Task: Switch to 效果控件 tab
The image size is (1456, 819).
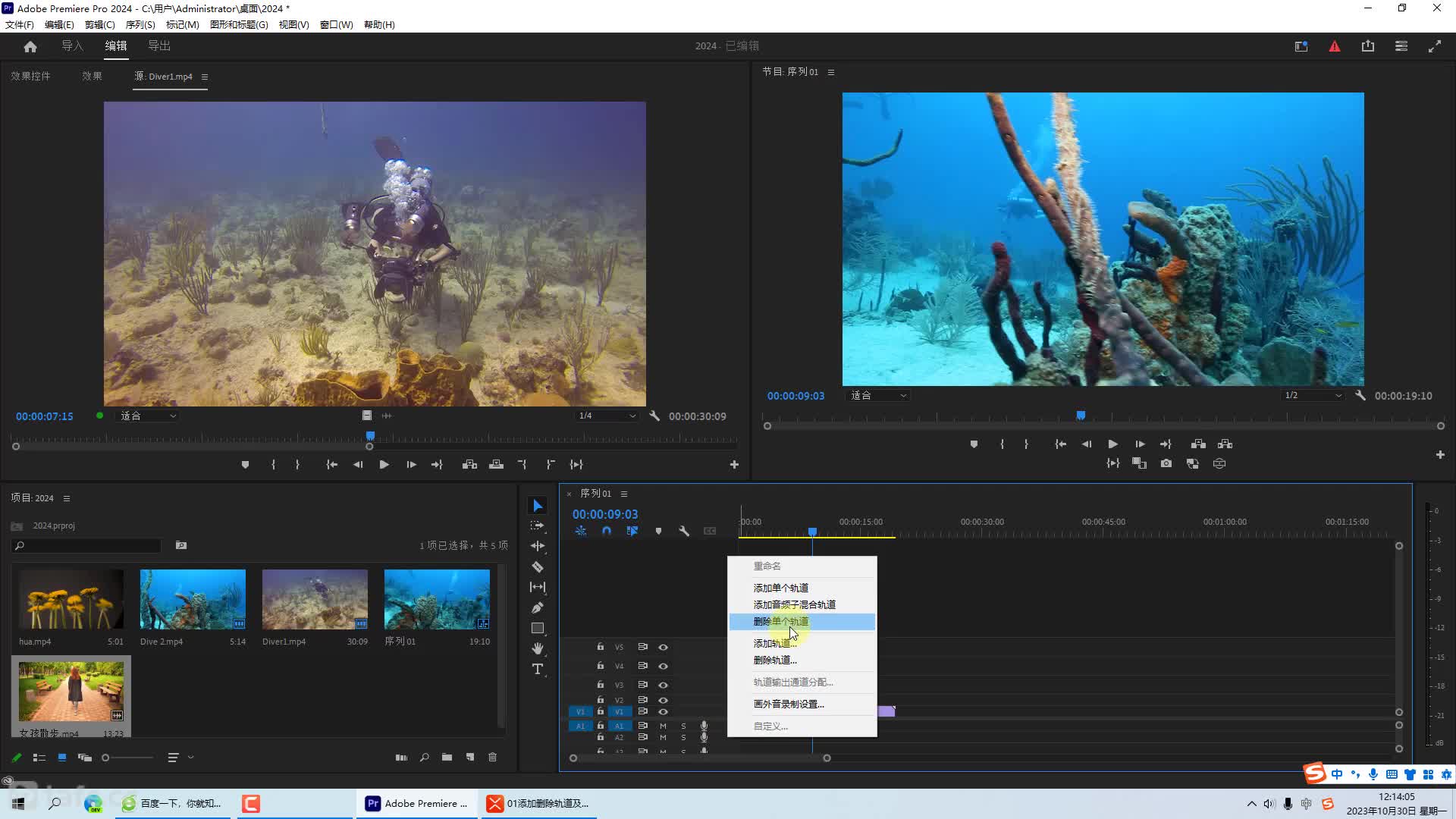Action: (30, 76)
